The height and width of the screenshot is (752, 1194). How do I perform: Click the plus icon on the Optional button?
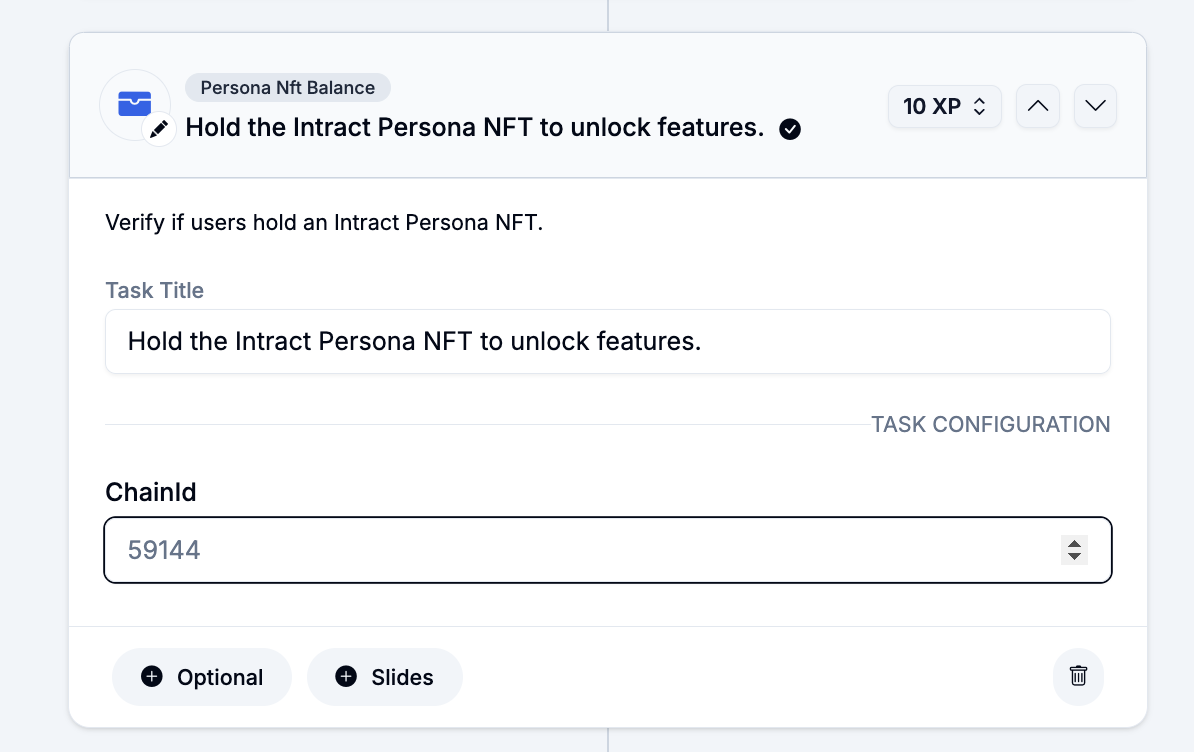tap(152, 677)
